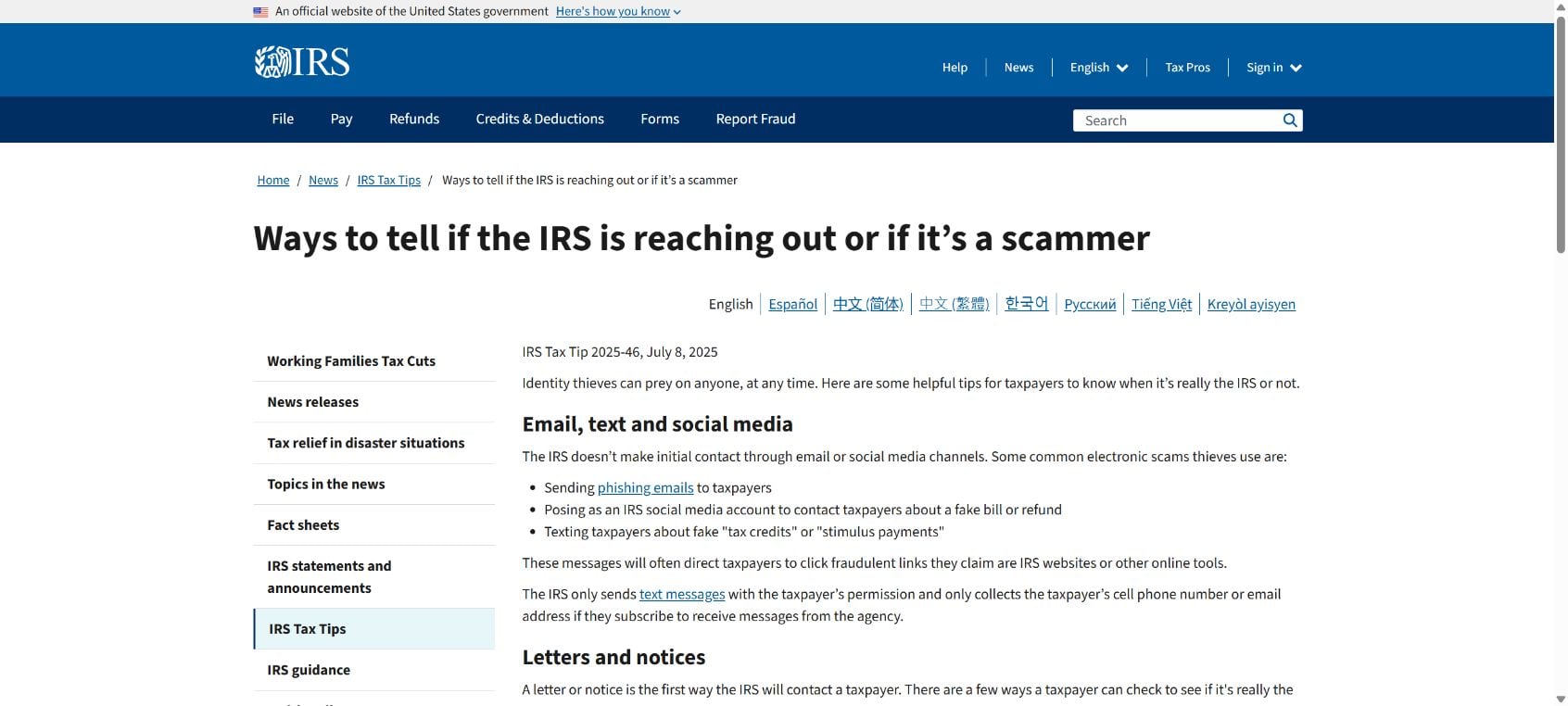Switch page language to Tiếng Việt
Image resolution: width=1568 pixels, height=706 pixels.
click(x=1162, y=304)
